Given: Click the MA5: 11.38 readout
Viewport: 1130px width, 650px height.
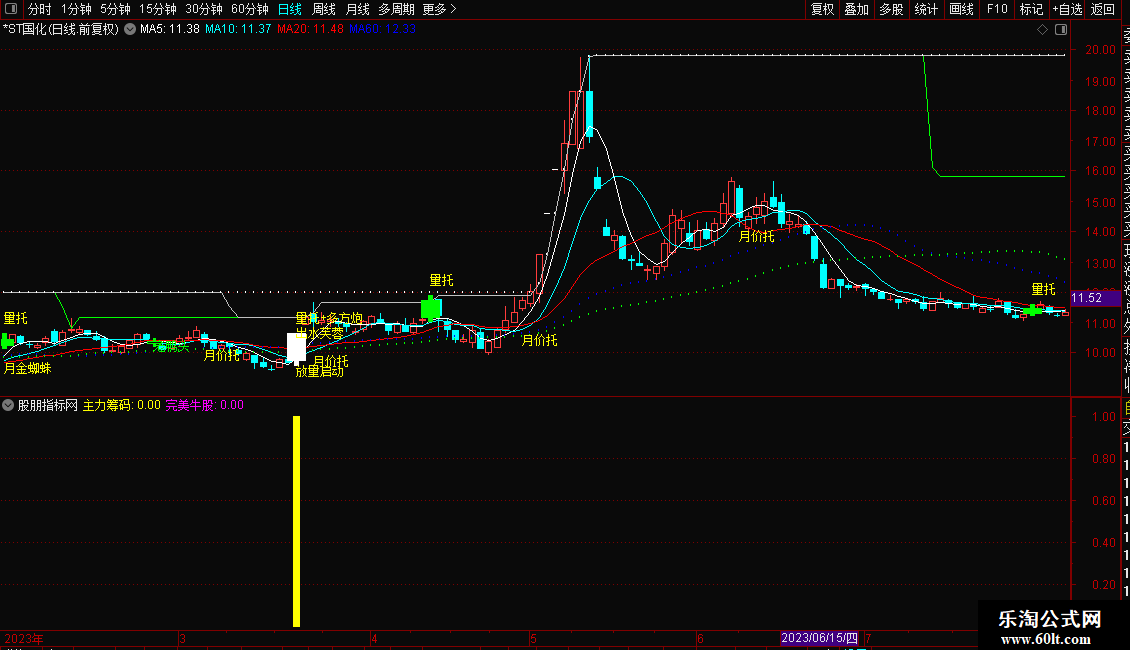Looking at the screenshot, I should [169, 30].
